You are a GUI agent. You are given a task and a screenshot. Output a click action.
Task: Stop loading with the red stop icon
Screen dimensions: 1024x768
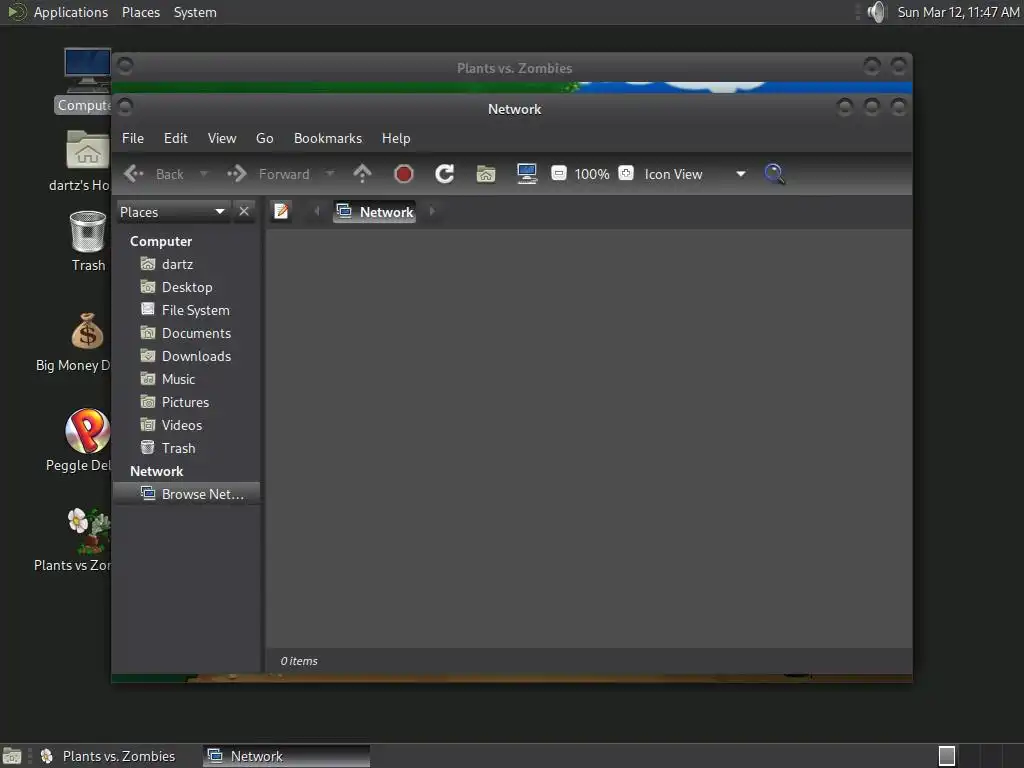[x=404, y=174]
